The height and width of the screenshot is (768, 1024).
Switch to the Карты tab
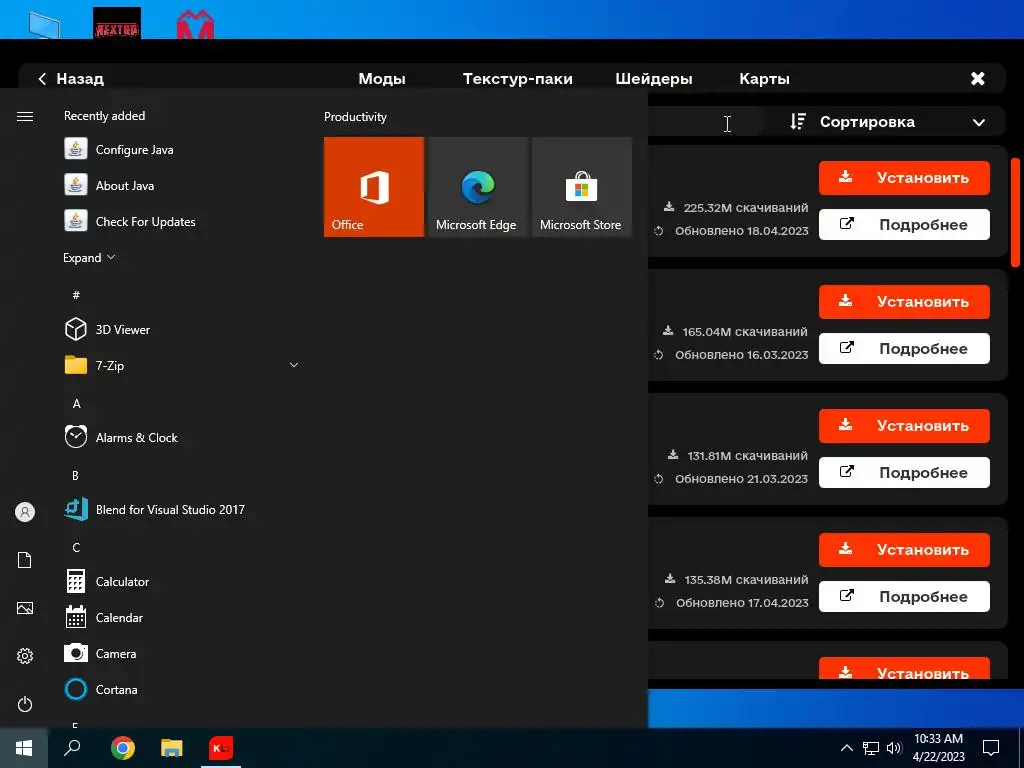click(764, 79)
